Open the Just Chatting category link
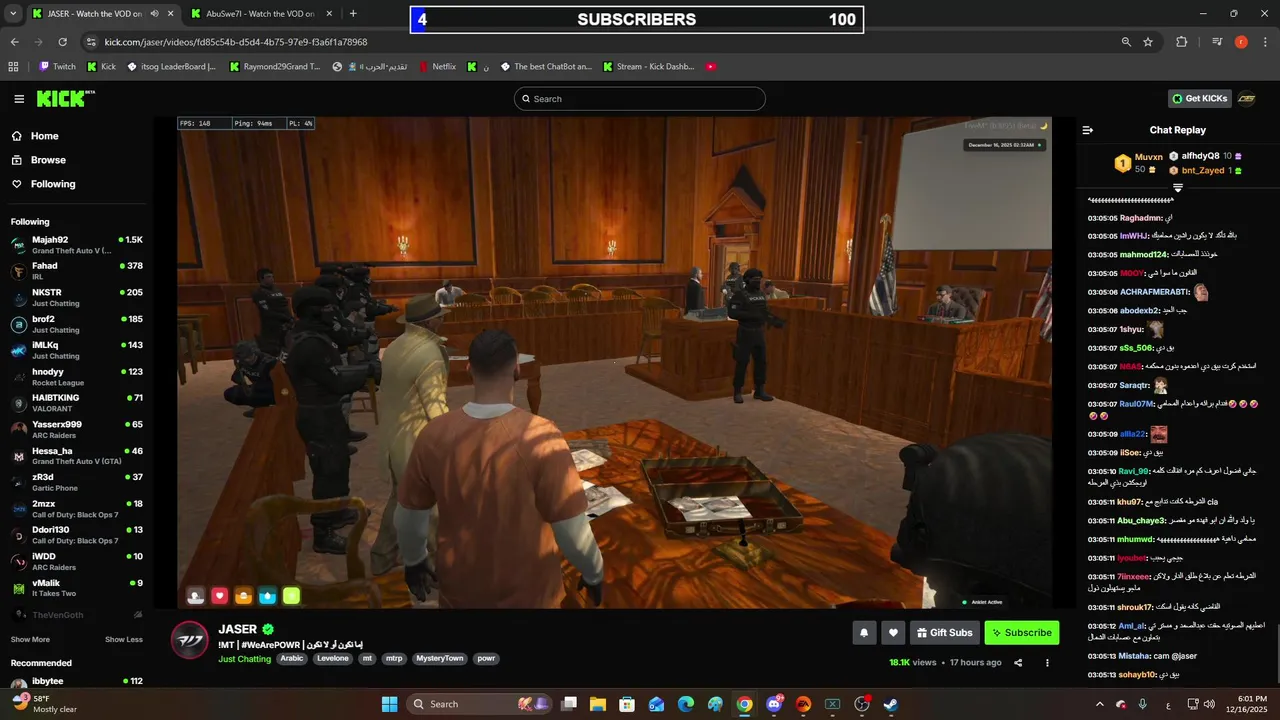The width and height of the screenshot is (1280, 720). (x=244, y=659)
